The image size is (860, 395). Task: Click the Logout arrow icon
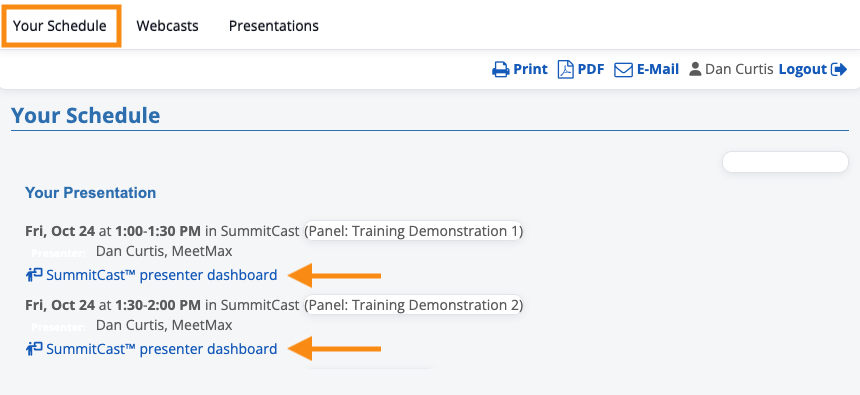click(x=839, y=70)
